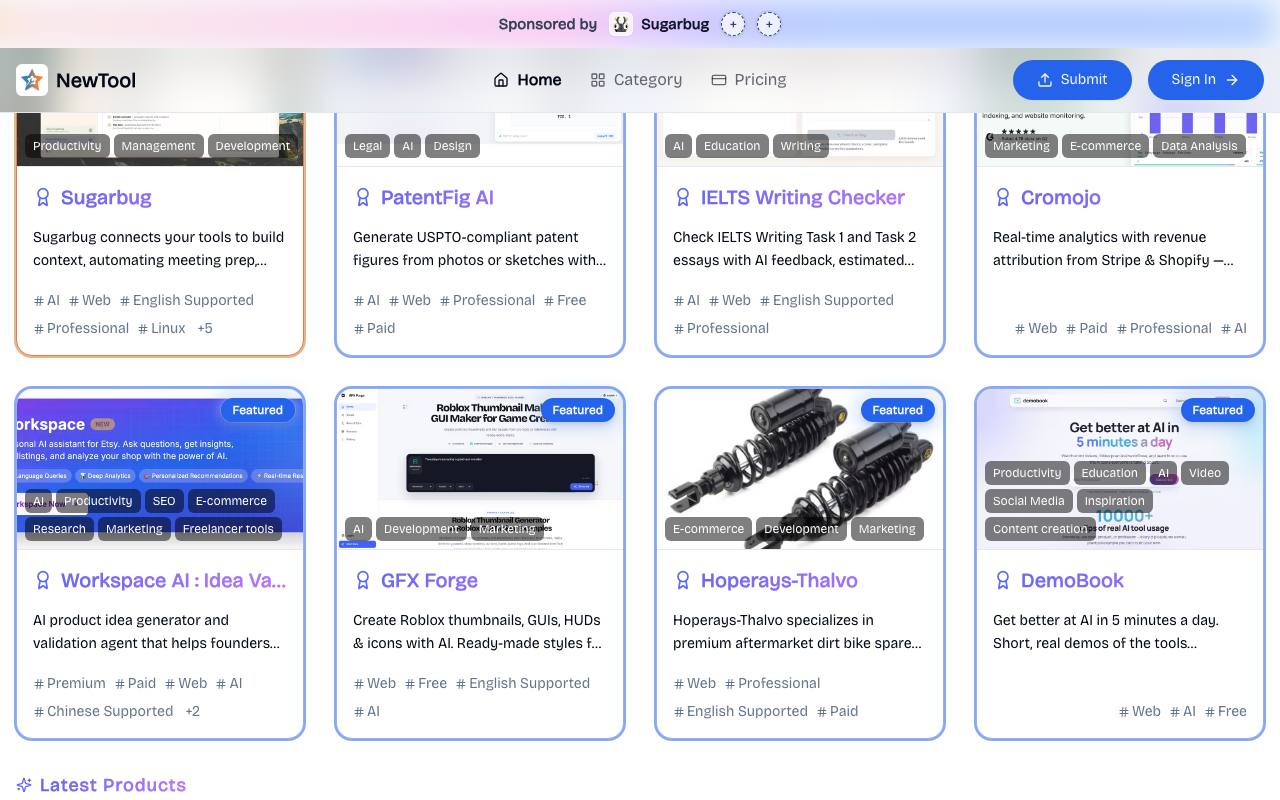Click the award icon beside DemoBook

pos(1003,581)
